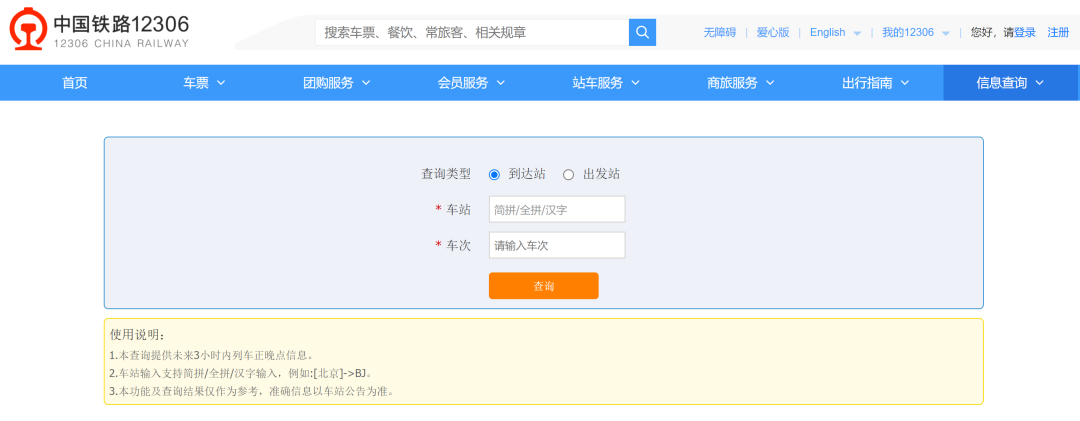Go to the 首页 home tab
Viewport: 1080px width, 421px height.
[x=75, y=83]
